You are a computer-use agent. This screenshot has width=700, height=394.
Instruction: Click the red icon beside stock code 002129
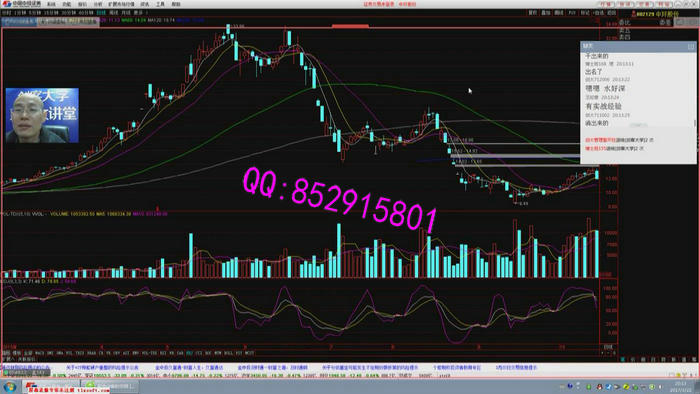[634, 14]
